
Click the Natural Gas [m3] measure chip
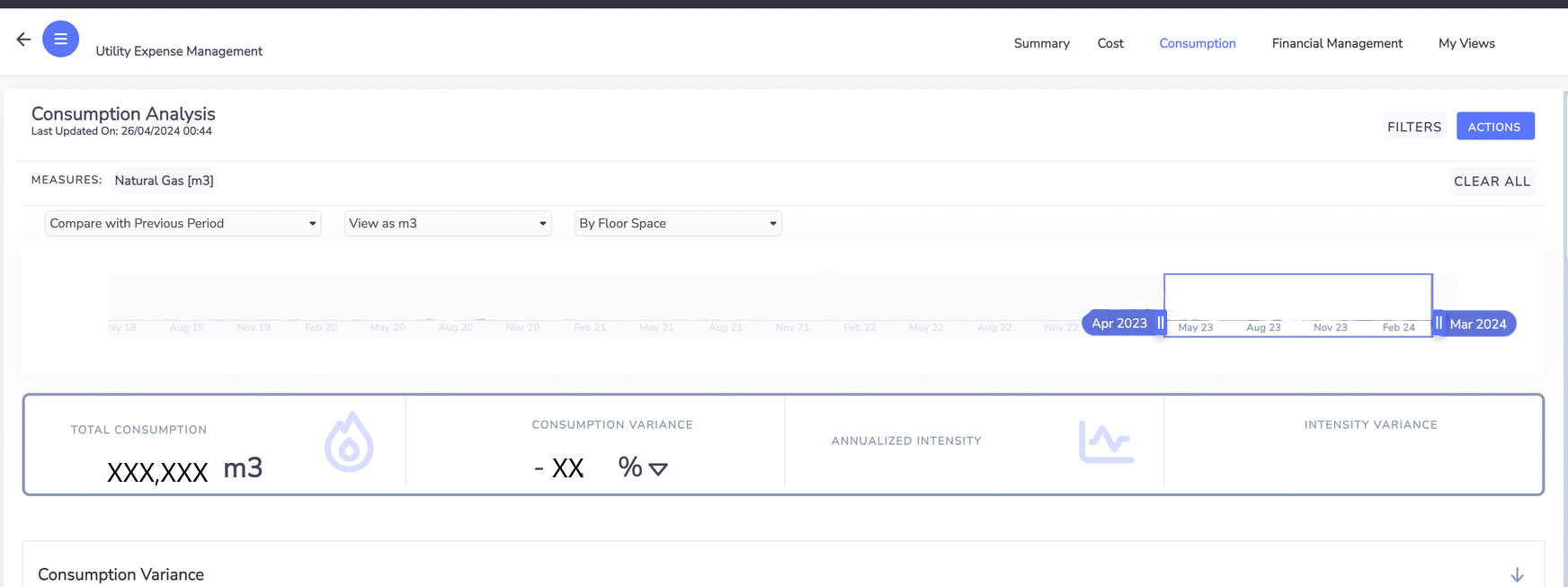[164, 181]
